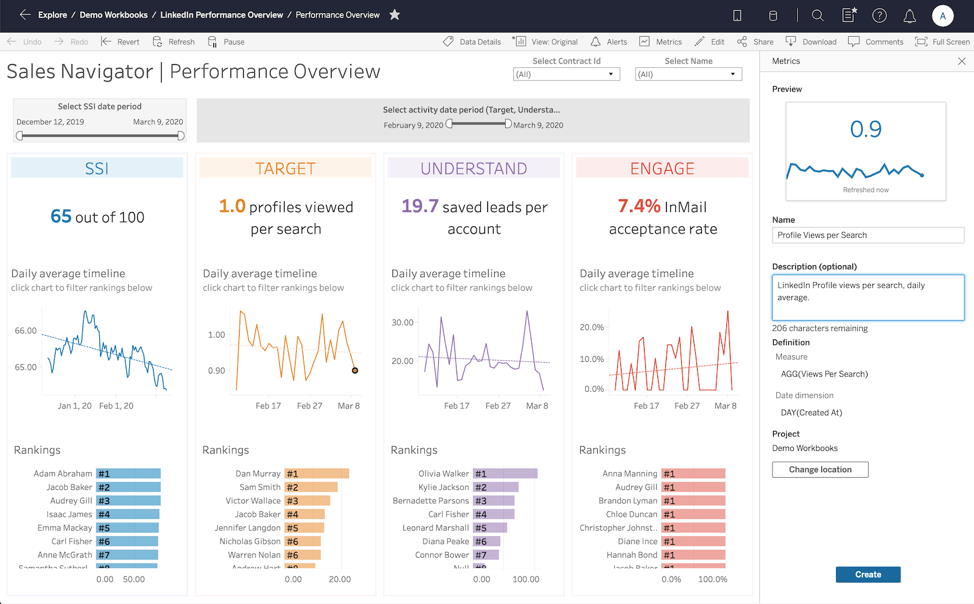Redo the action in the toolbar
Image resolution: width=974 pixels, height=604 pixels.
tap(71, 42)
